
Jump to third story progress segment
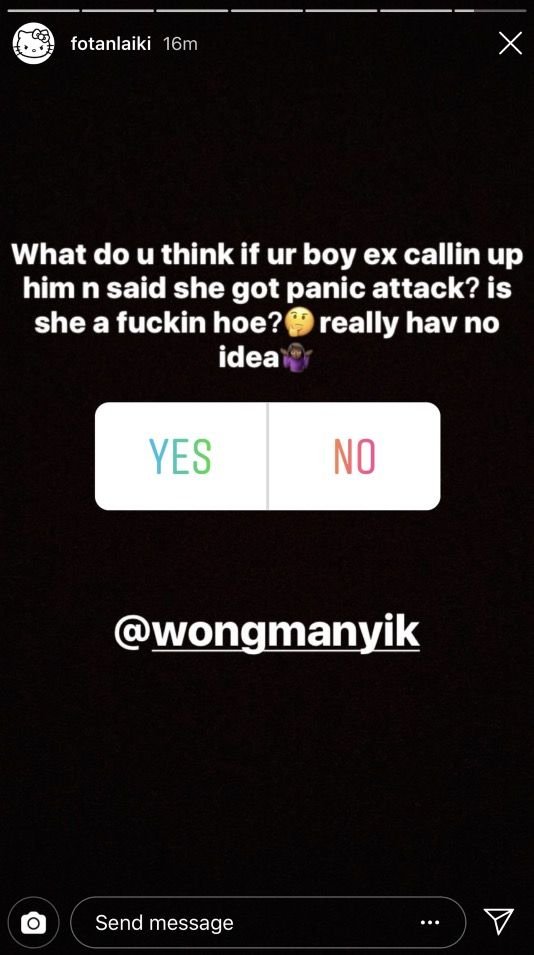(x=192, y=10)
